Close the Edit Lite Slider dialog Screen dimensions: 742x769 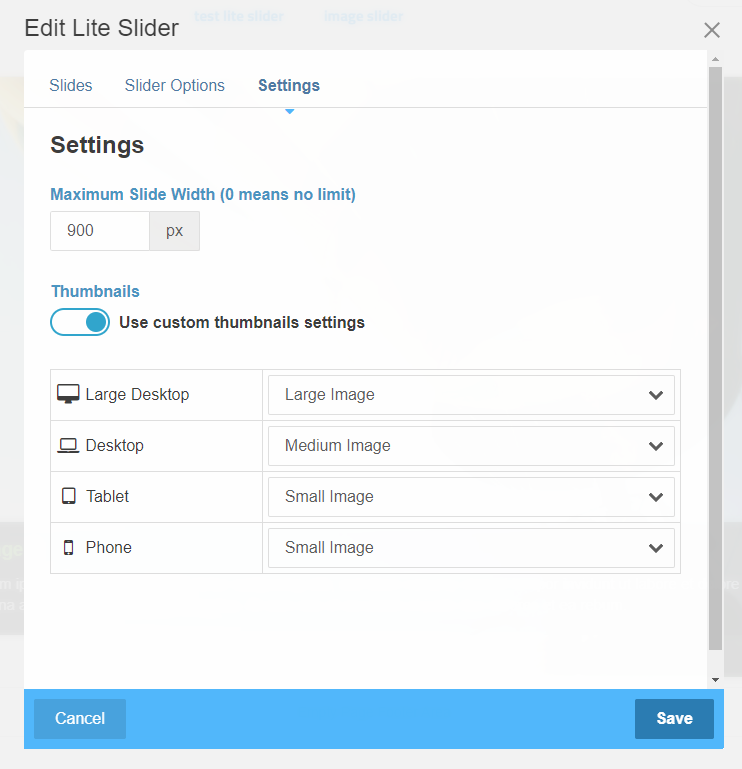coord(712,30)
